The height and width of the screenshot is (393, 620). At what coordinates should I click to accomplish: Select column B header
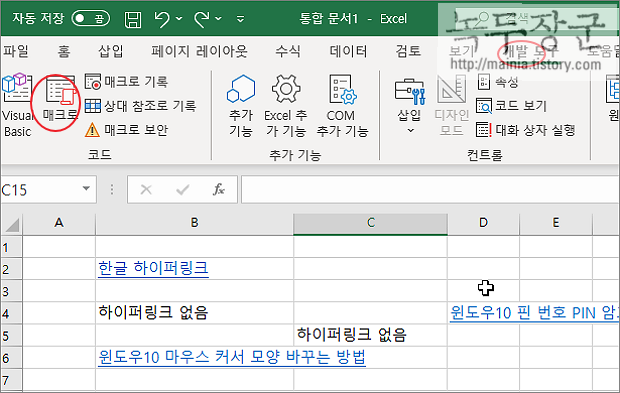tap(195, 223)
